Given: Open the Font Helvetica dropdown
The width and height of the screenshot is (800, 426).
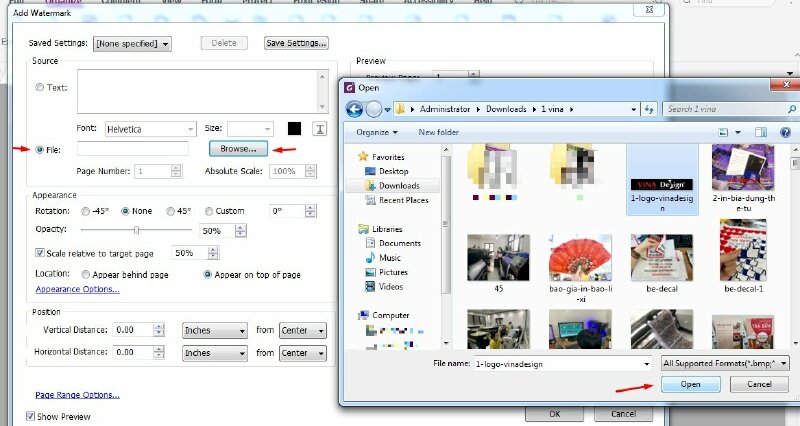Looking at the screenshot, I should click(x=151, y=129).
